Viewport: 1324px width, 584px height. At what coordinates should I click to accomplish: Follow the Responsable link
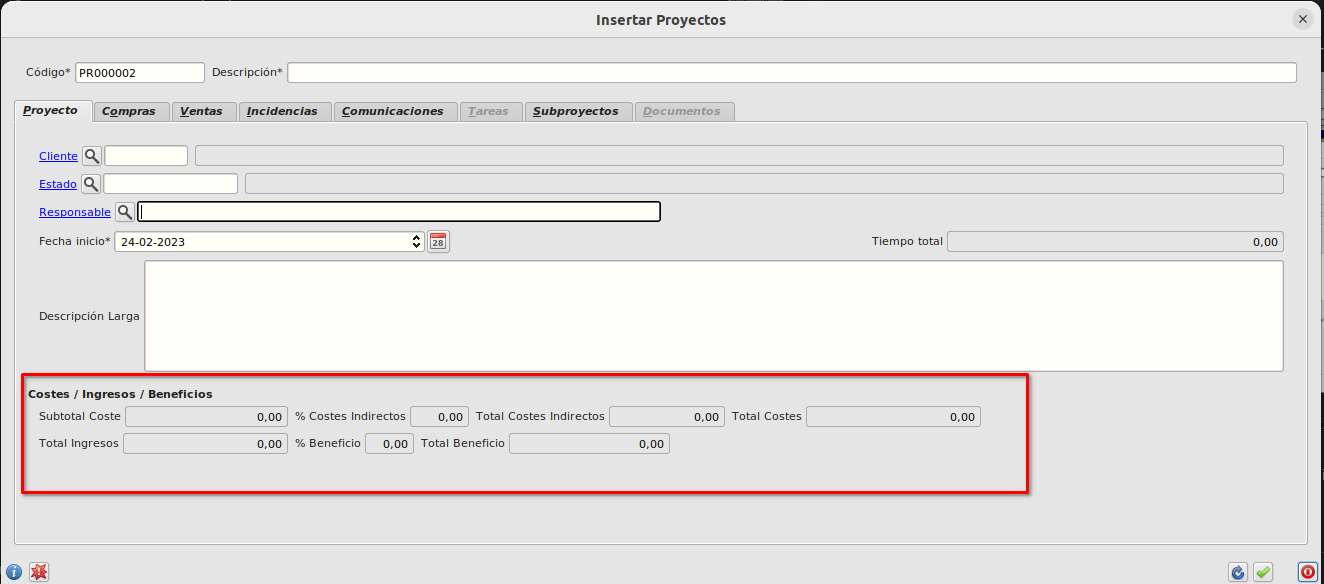75,212
